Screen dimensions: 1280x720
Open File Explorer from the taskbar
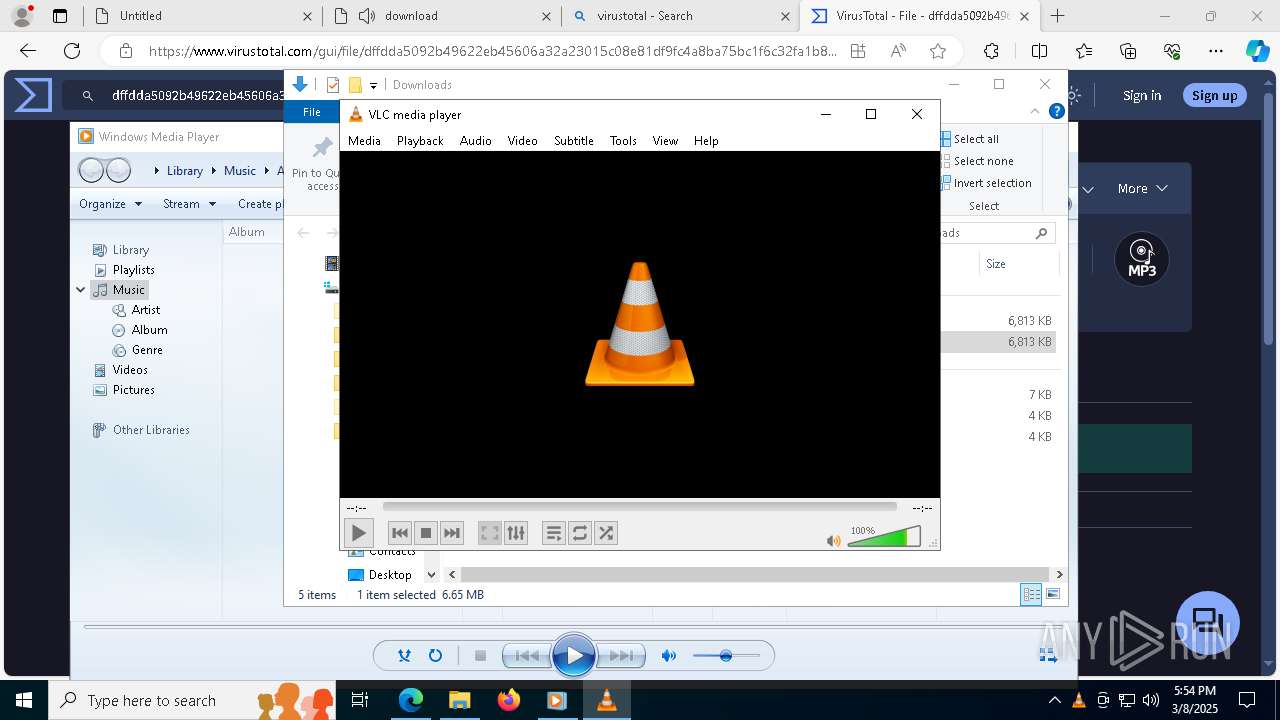click(x=459, y=700)
